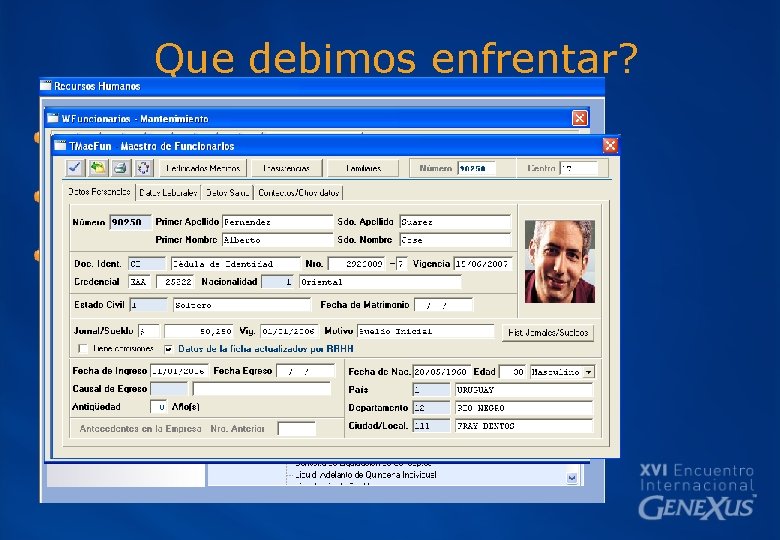Screen dimensions: 780x540
Task: Click the Motivo field 'Sueldo Inicial'
Action: (425, 331)
